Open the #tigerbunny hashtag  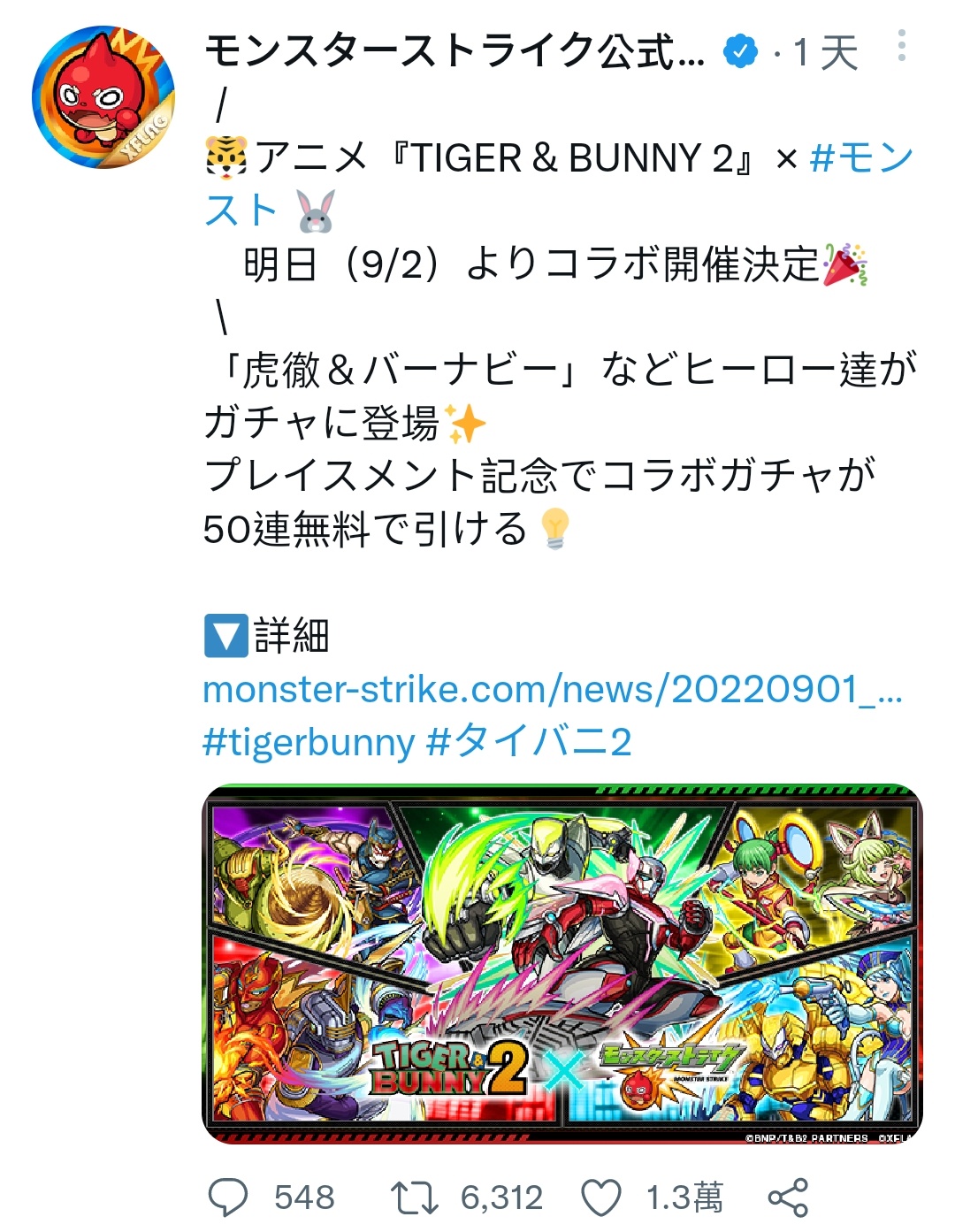click(x=309, y=742)
